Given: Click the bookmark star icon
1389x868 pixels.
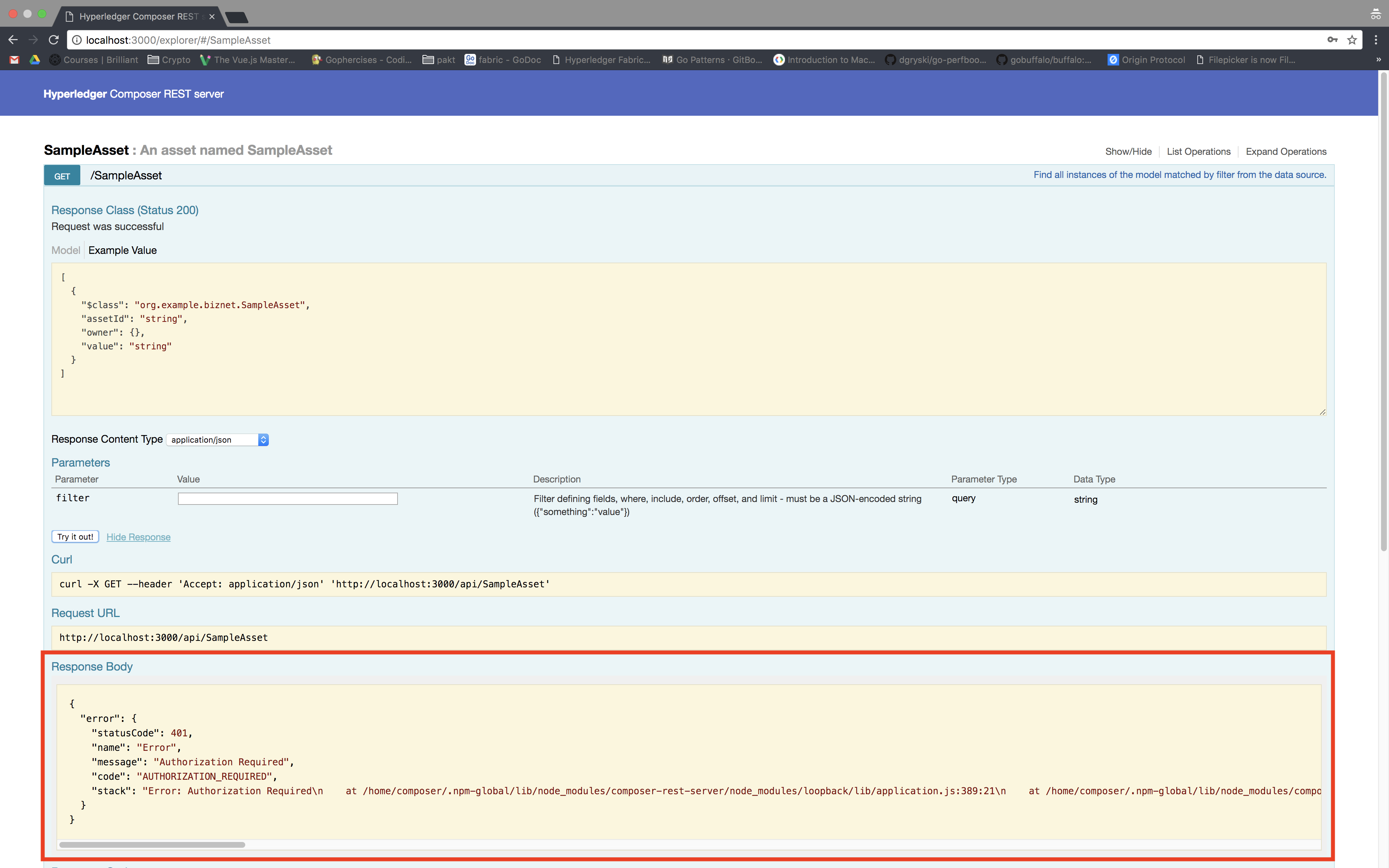Looking at the screenshot, I should tap(1352, 40).
